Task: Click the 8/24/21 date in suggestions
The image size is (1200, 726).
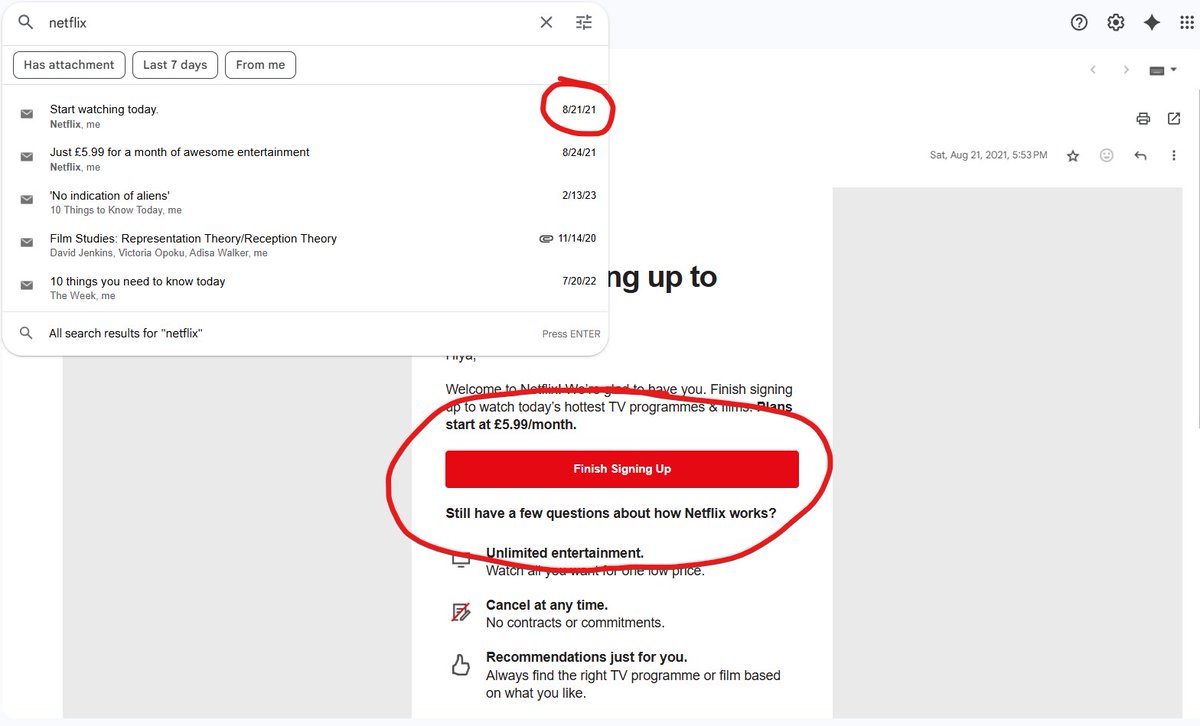Action: (x=579, y=153)
